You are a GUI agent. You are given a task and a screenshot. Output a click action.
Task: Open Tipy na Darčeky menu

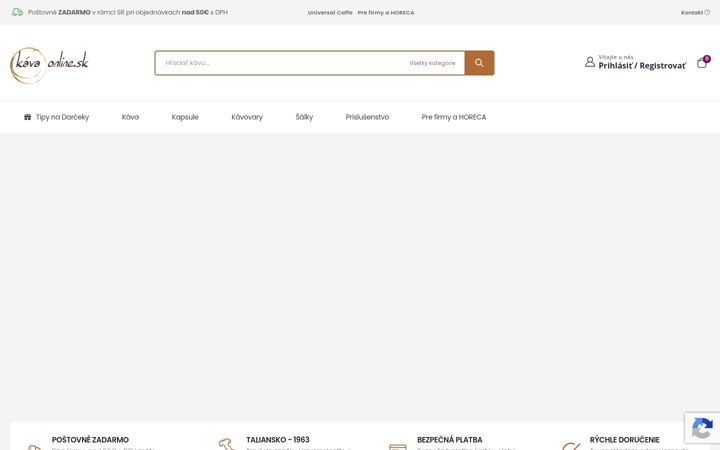coord(56,117)
